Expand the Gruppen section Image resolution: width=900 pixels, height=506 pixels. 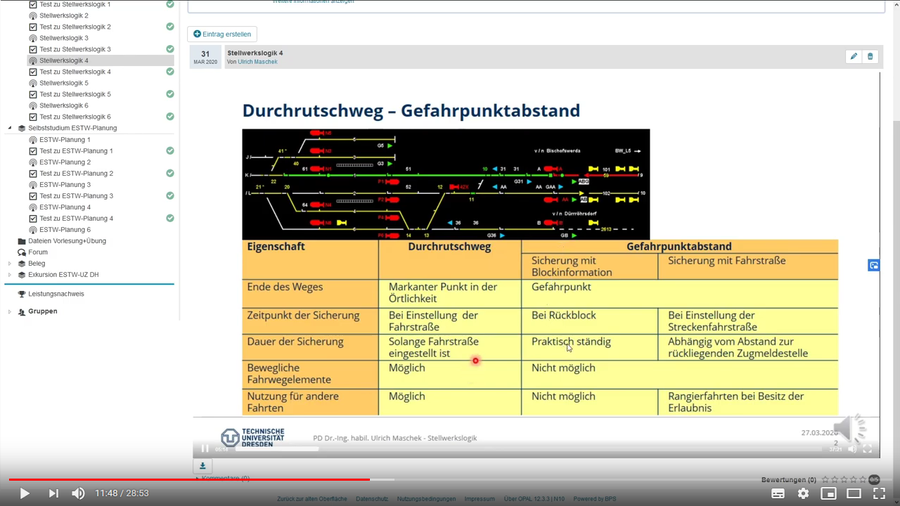(x=9, y=312)
